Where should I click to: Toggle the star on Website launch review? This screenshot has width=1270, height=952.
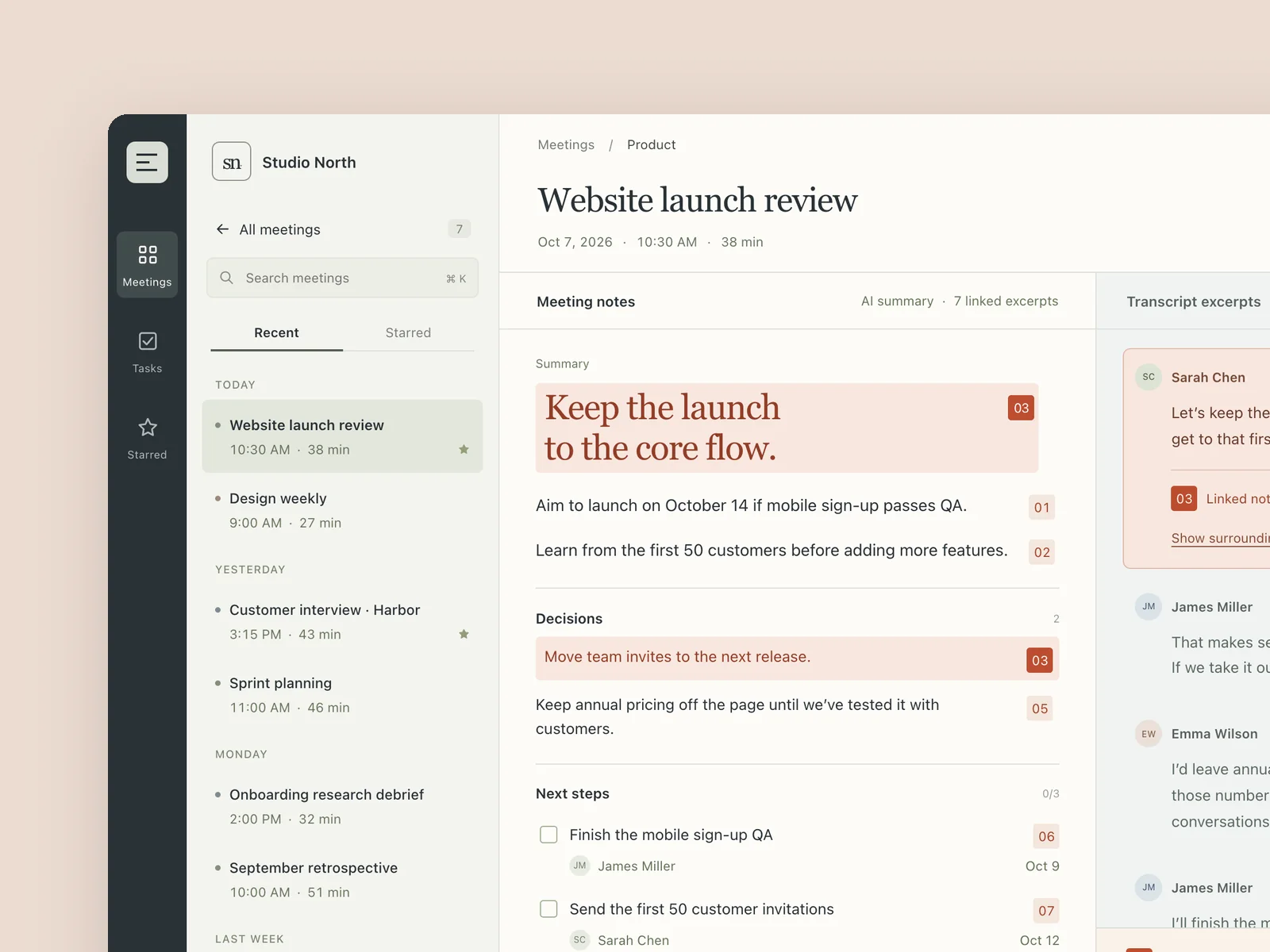(464, 450)
